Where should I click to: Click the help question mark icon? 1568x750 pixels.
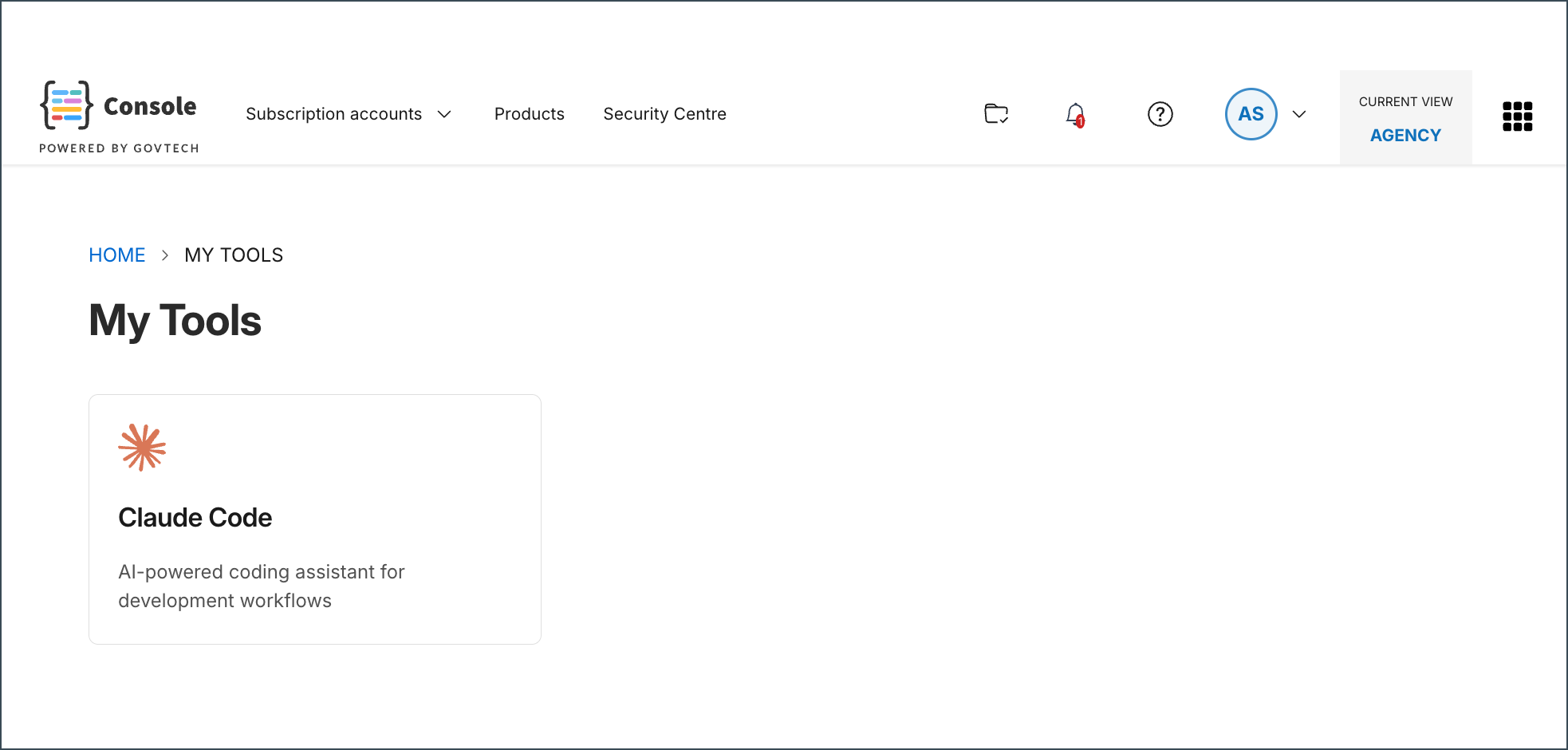(1160, 114)
